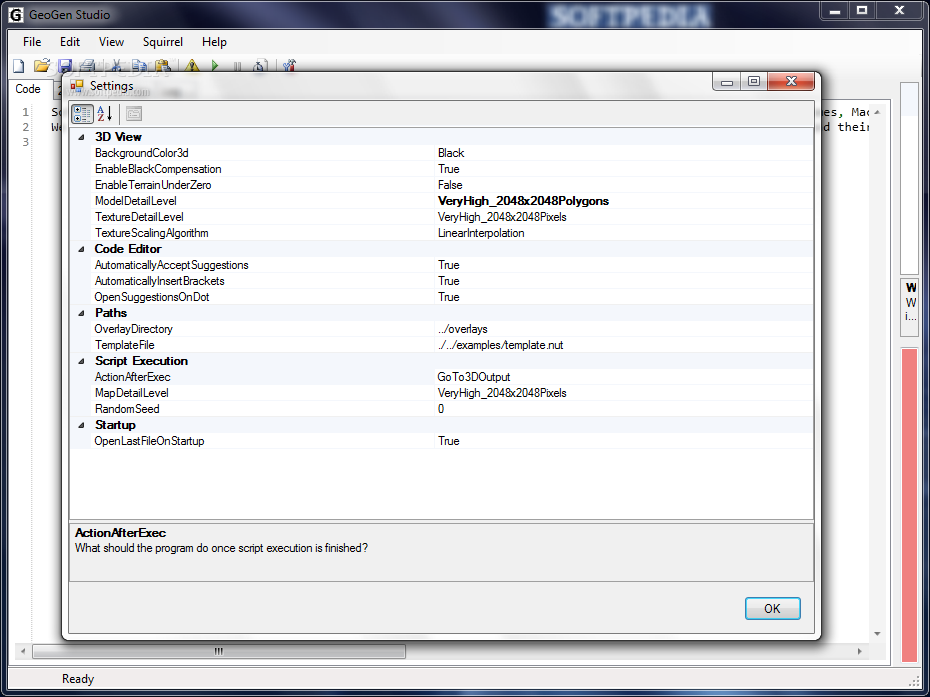
Task: Click the BackgroundColor3d property name
Action: tap(142, 153)
